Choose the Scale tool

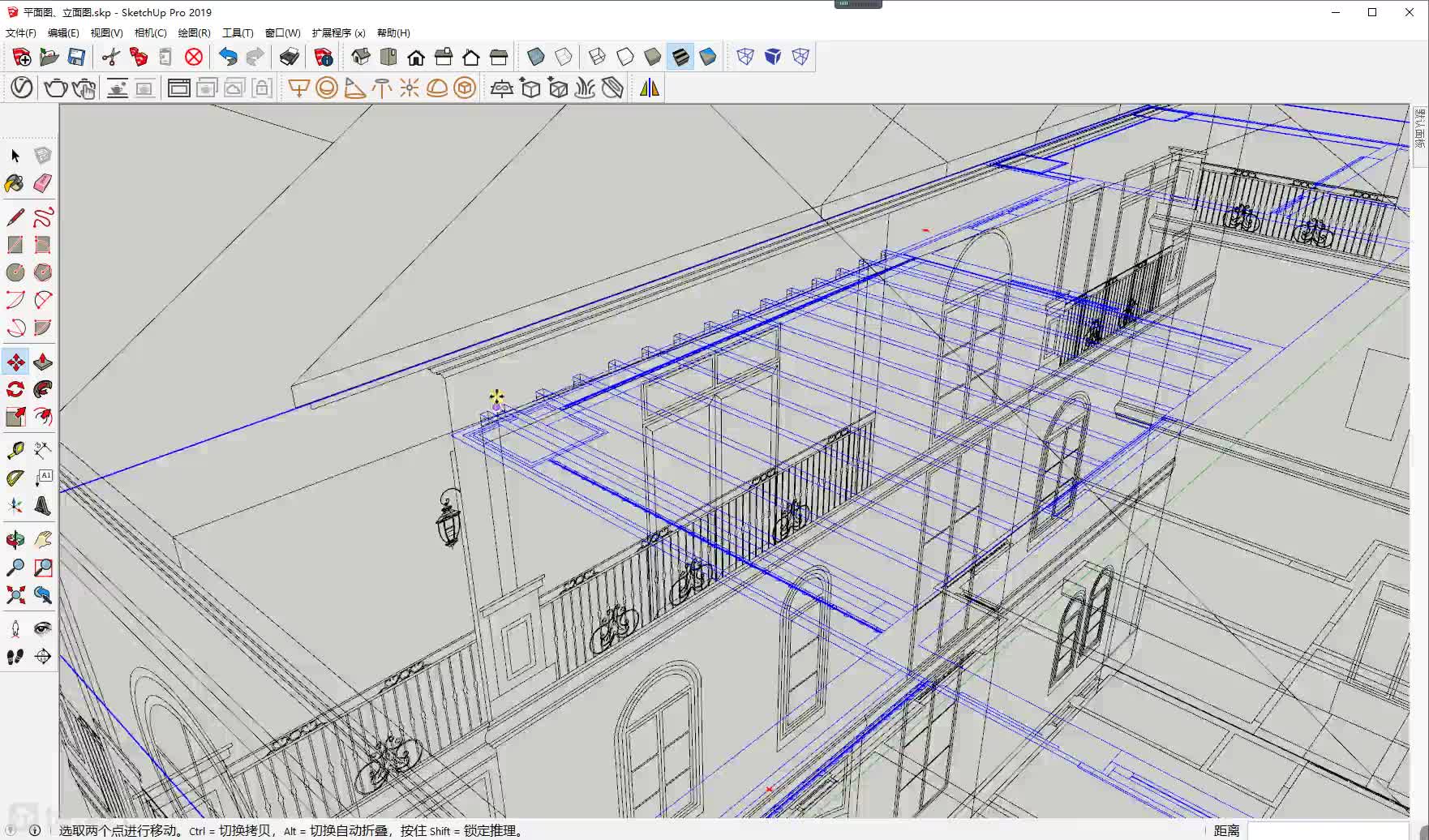pos(15,417)
